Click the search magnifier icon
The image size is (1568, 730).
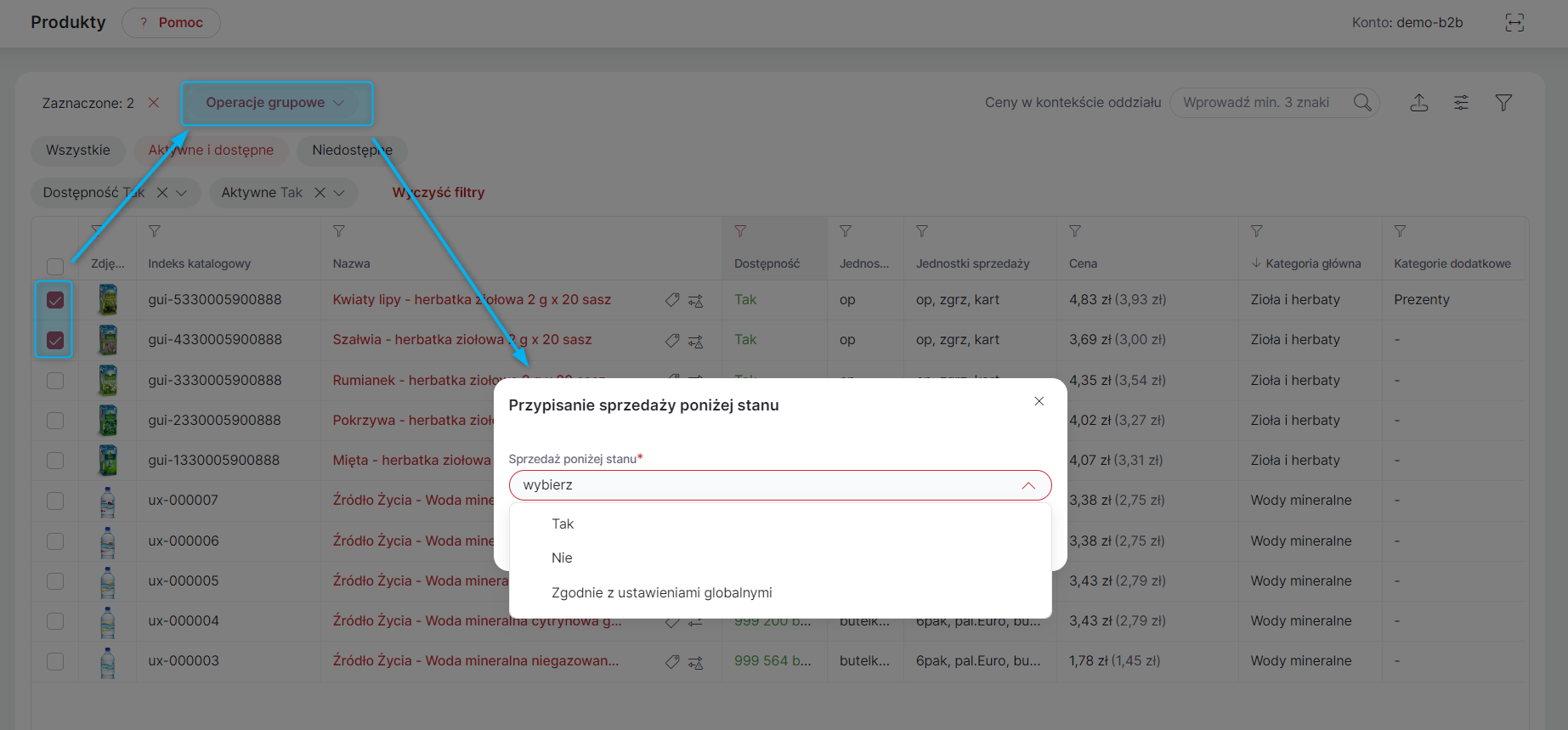tap(1362, 103)
